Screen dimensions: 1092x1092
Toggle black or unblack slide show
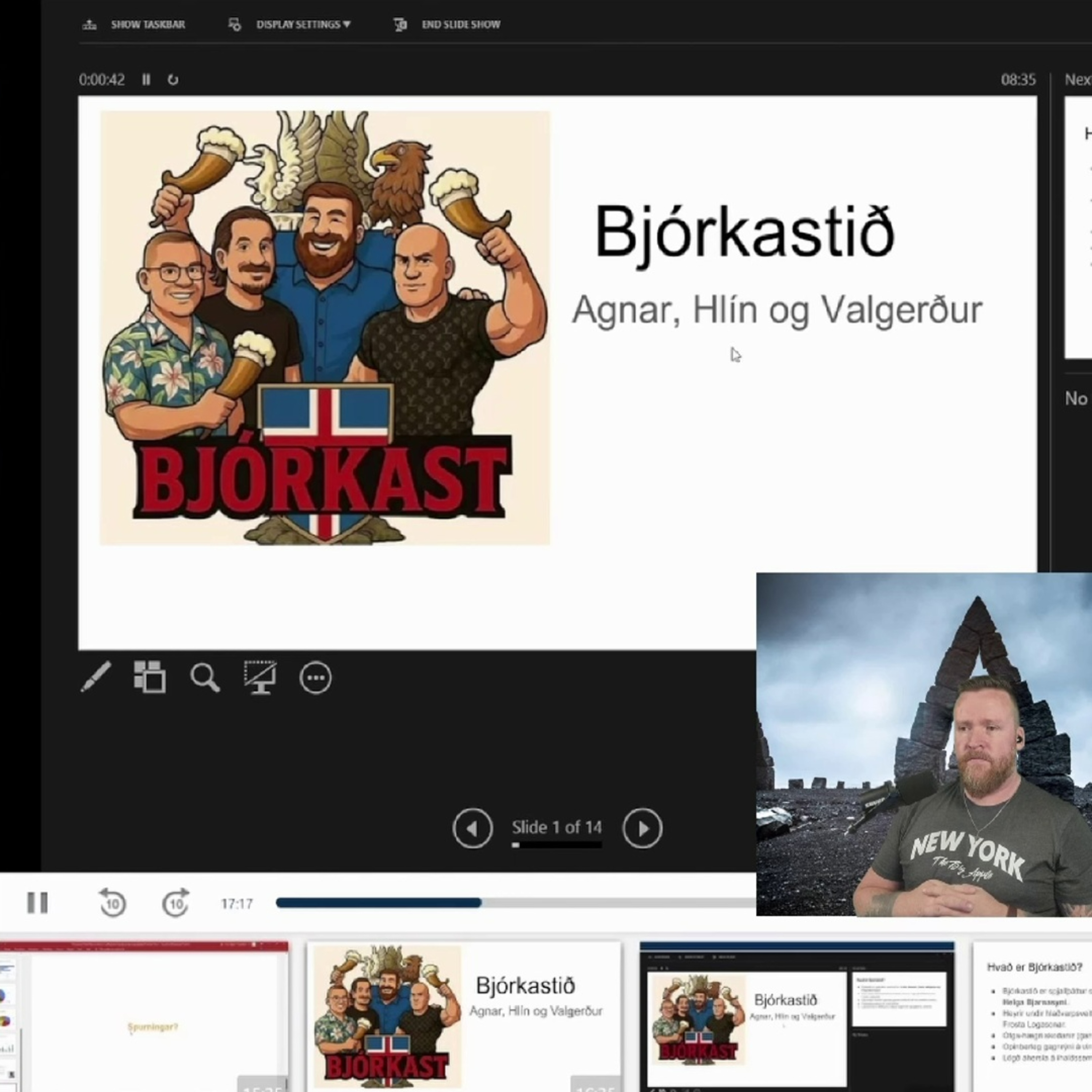260,677
